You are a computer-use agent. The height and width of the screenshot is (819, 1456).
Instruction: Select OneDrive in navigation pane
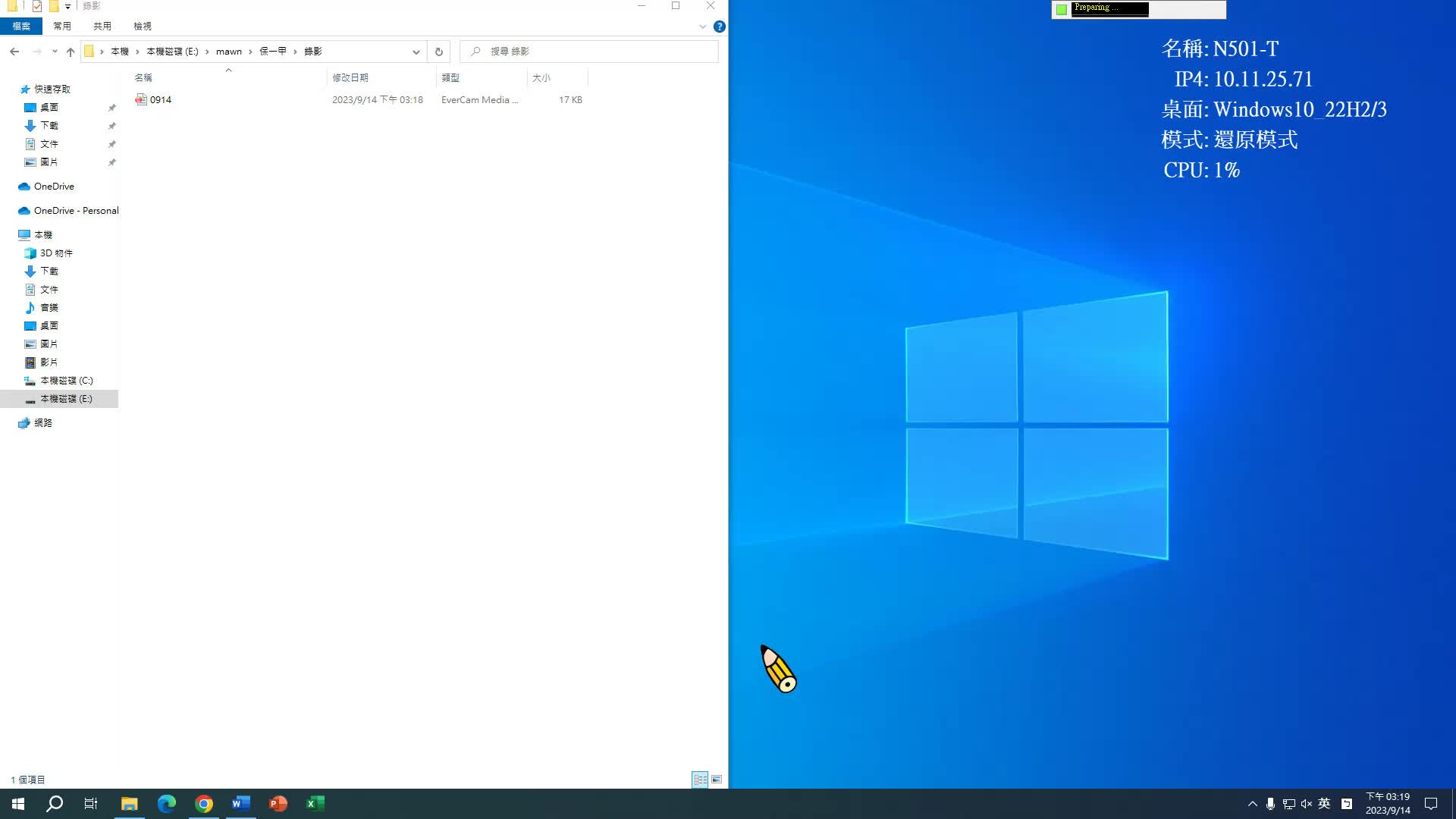pos(53,187)
